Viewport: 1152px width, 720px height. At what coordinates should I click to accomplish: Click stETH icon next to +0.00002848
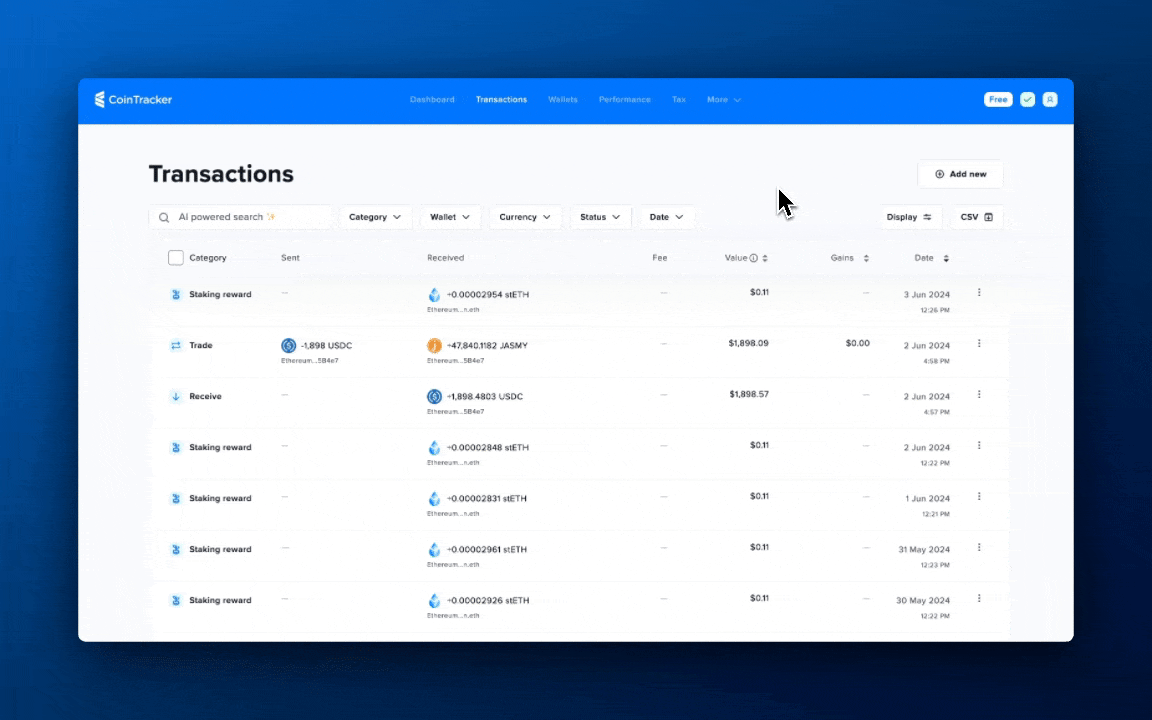434,447
